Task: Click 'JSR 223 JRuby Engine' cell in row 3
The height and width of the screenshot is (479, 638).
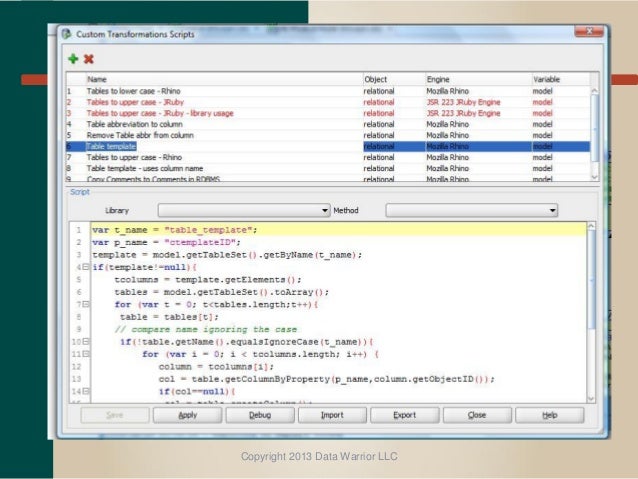Action: pyautogui.click(x=463, y=113)
